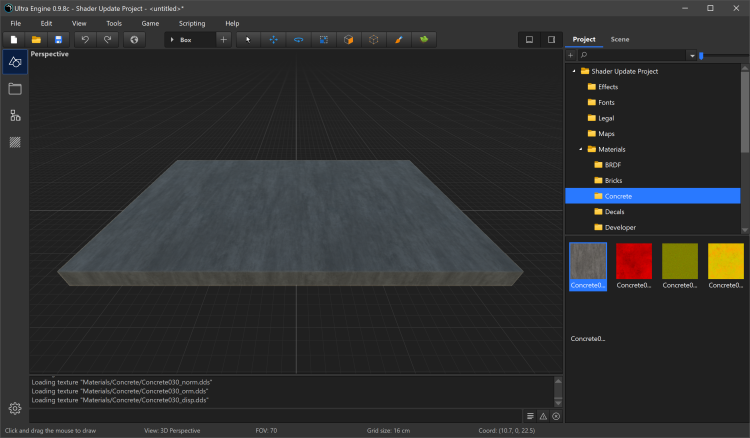Select the Rotate tool icon
Screen dimensions: 750x438
click(298, 40)
